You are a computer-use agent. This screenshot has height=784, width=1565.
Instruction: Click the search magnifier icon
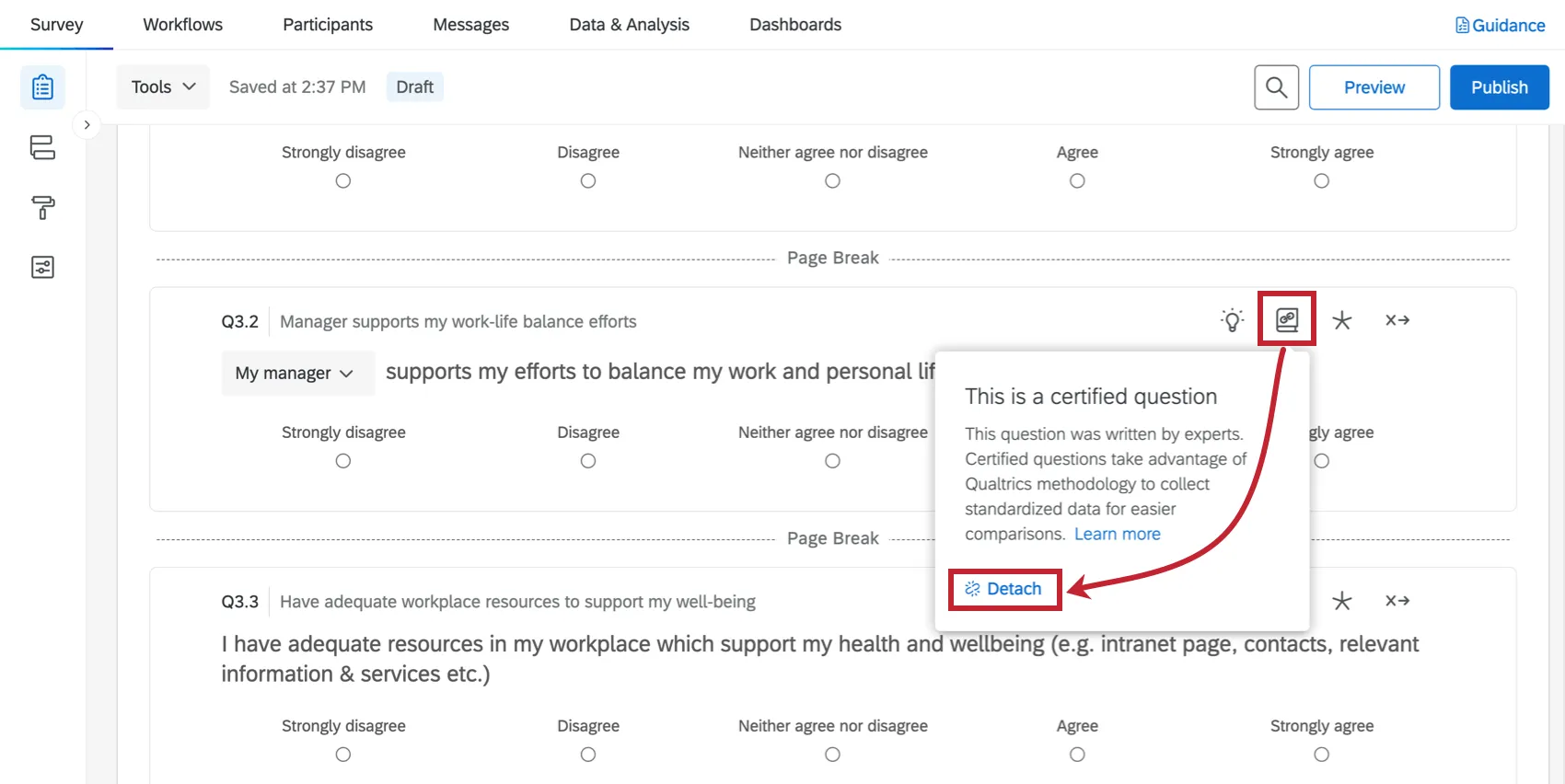point(1276,87)
